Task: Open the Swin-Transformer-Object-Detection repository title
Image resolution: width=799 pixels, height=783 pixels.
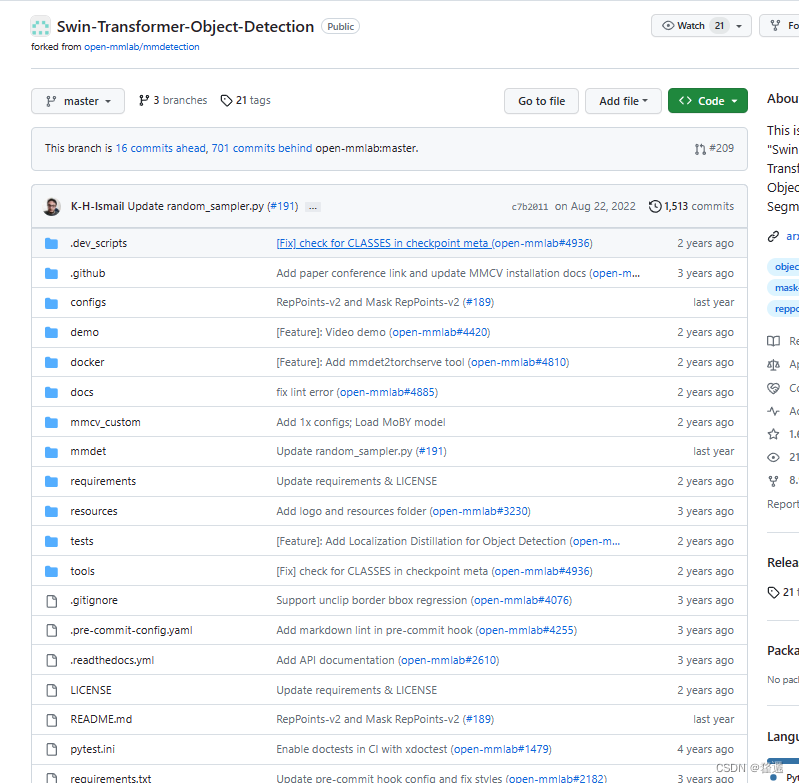Action: tap(185, 26)
